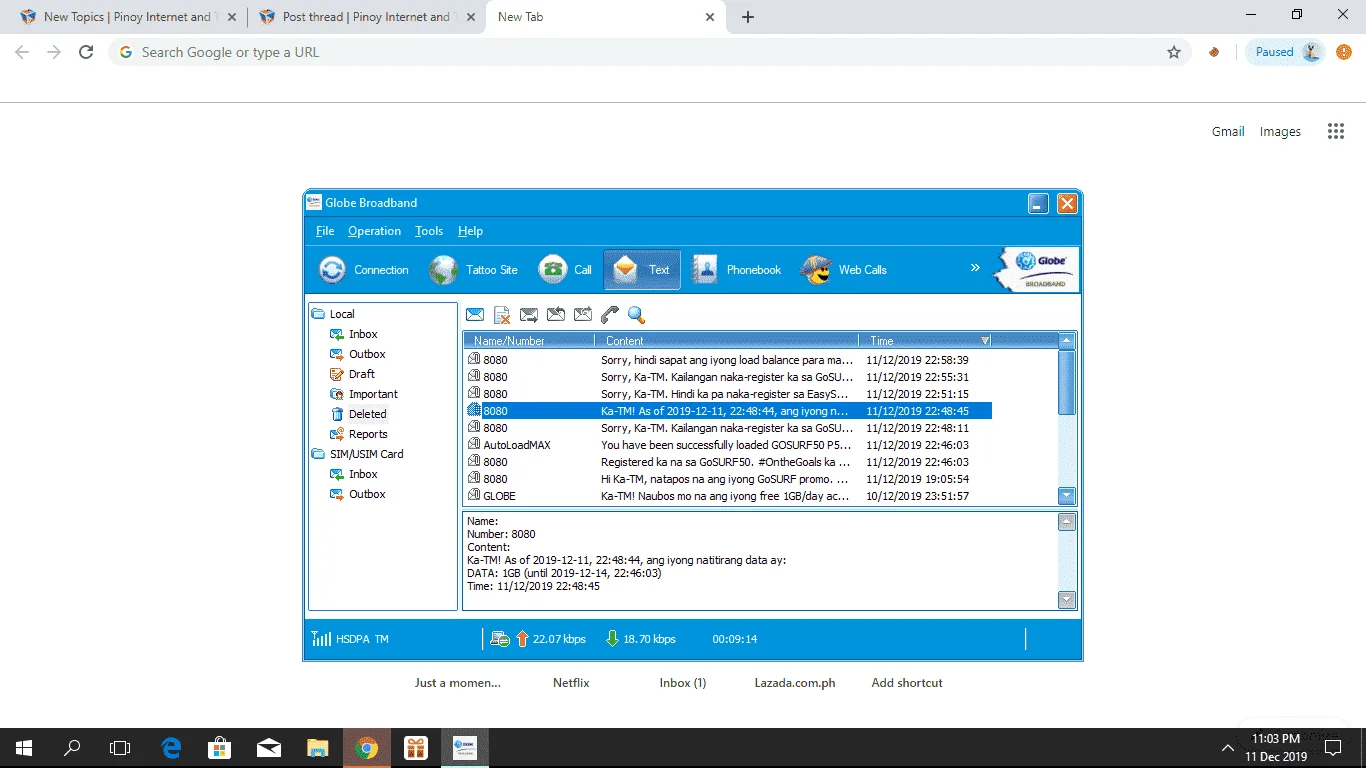This screenshot has height=768, width=1366.
Task: Open the Connection section in Globe Broadband
Action: coord(363,270)
